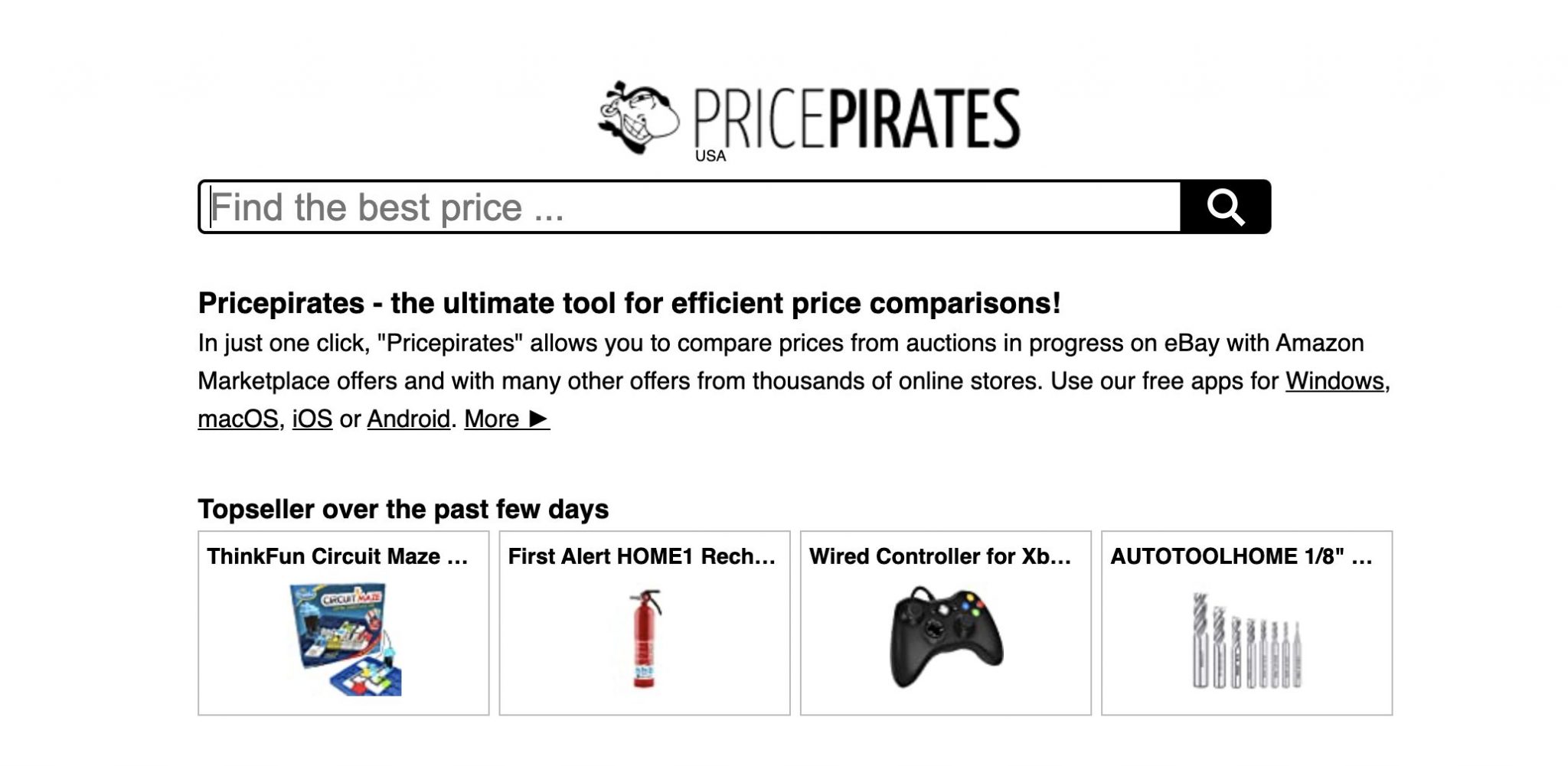Screen dimensions: 1568x766
Task: Open the Android app link
Action: (409, 419)
